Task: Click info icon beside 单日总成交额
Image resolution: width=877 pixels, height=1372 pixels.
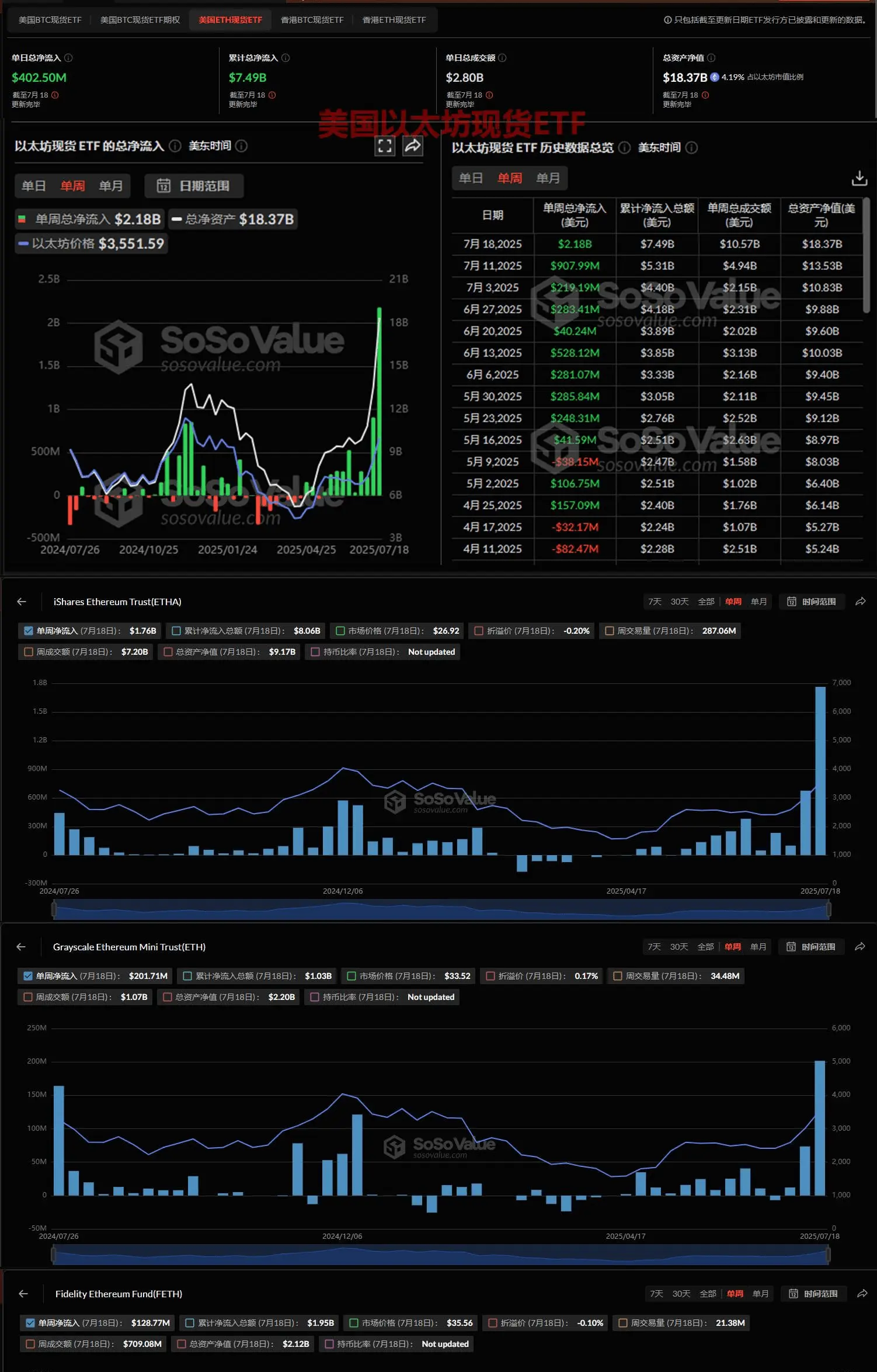Action: pyautogui.click(x=502, y=58)
